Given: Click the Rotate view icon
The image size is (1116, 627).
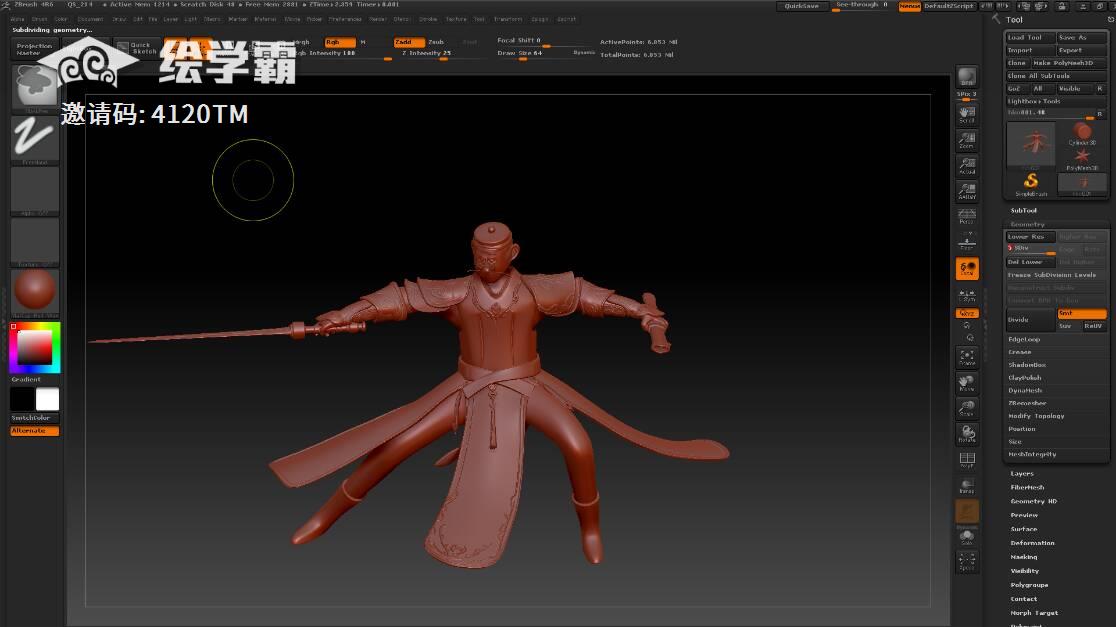Looking at the screenshot, I should click(x=966, y=434).
